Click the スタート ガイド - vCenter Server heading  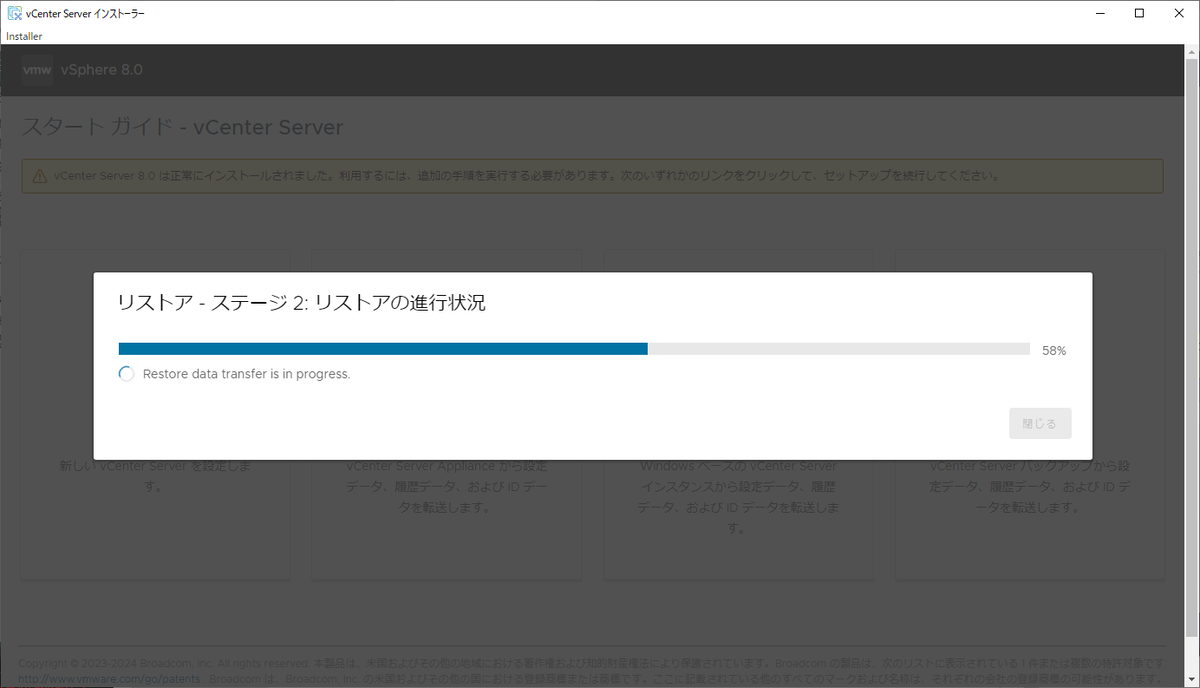182,127
